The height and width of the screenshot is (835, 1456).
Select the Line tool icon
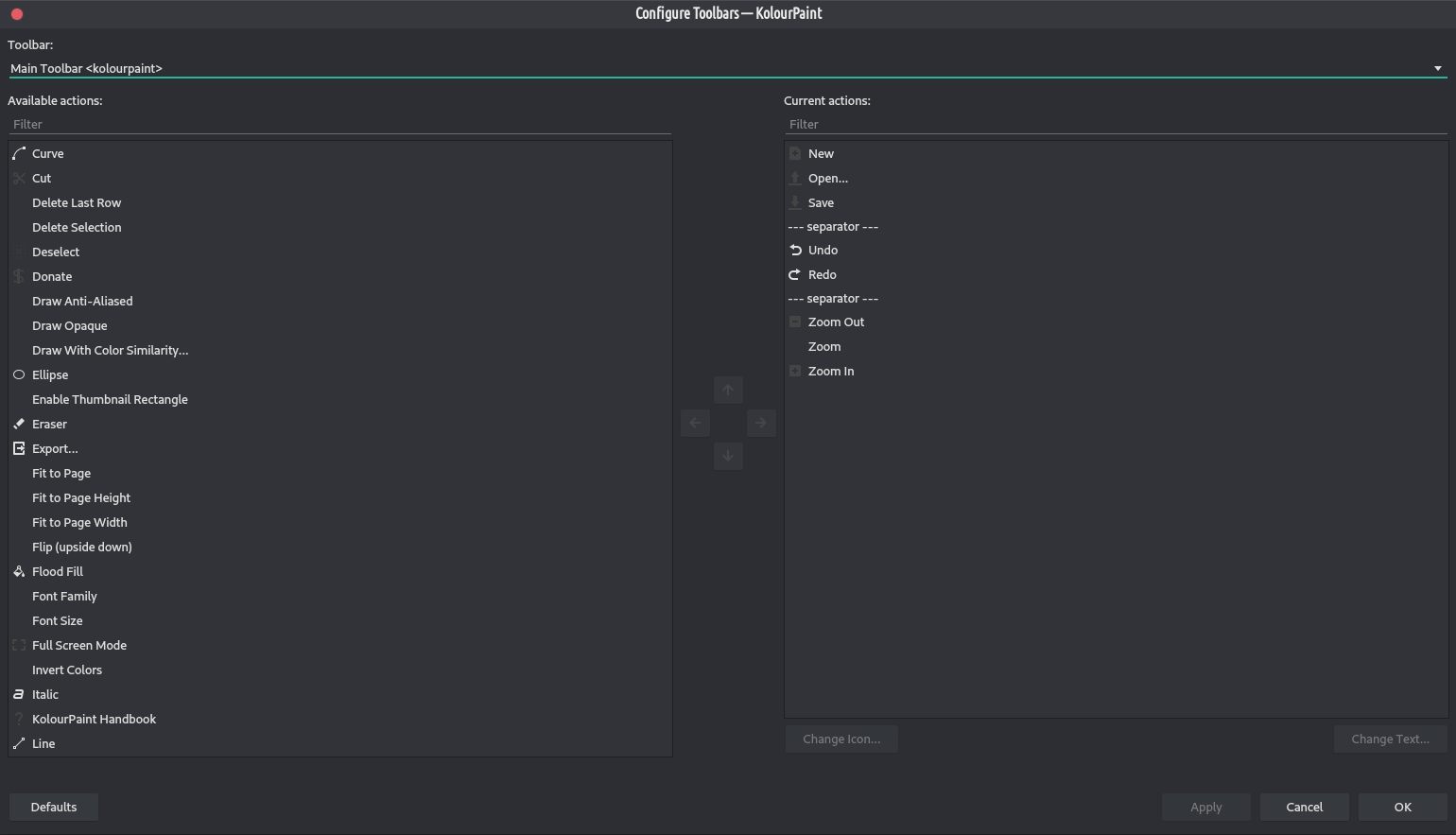[19, 743]
